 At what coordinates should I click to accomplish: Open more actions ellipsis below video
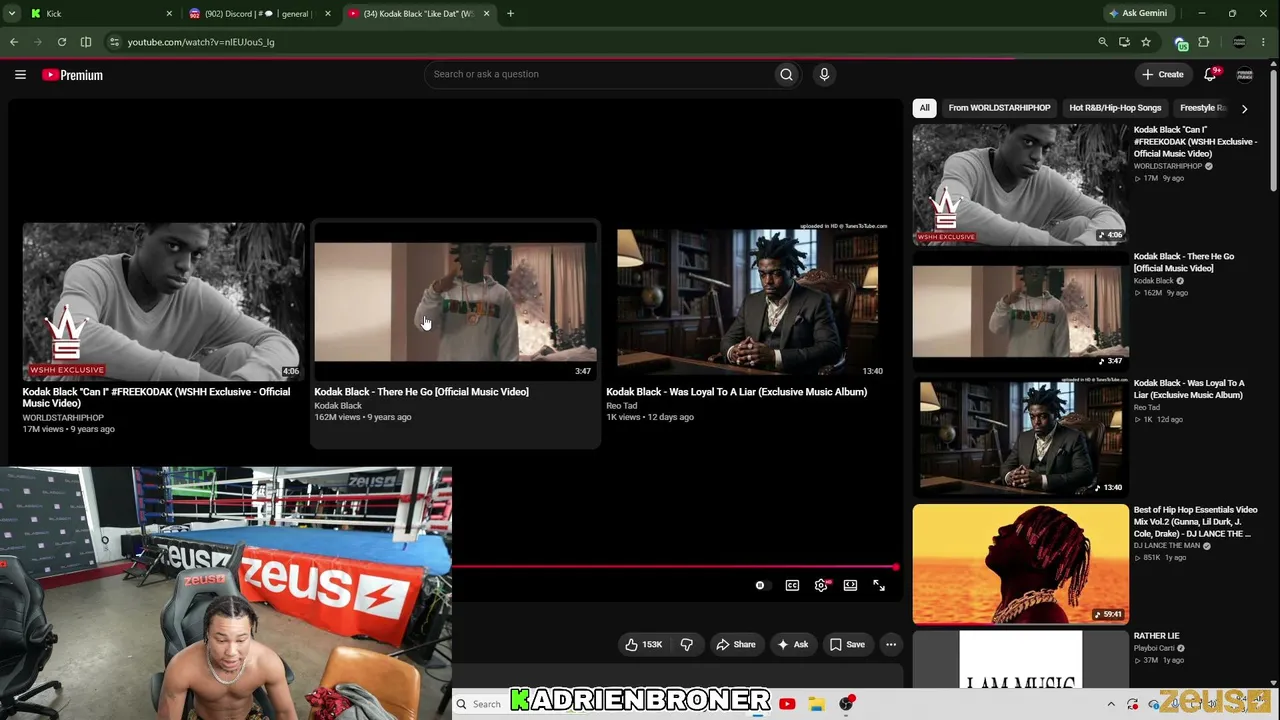(x=891, y=644)
